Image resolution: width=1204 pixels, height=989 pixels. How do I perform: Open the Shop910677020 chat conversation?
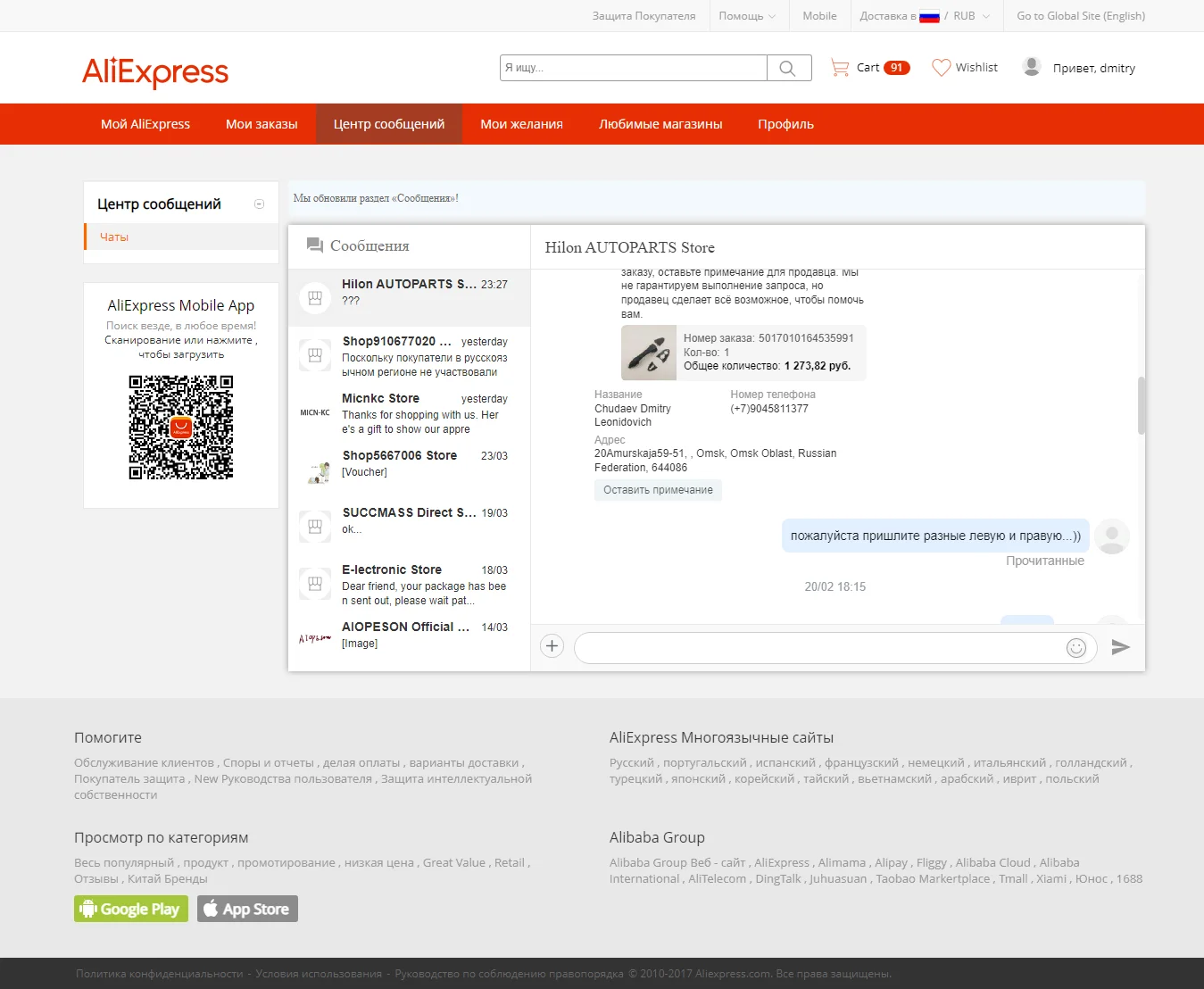coord(410,355)
